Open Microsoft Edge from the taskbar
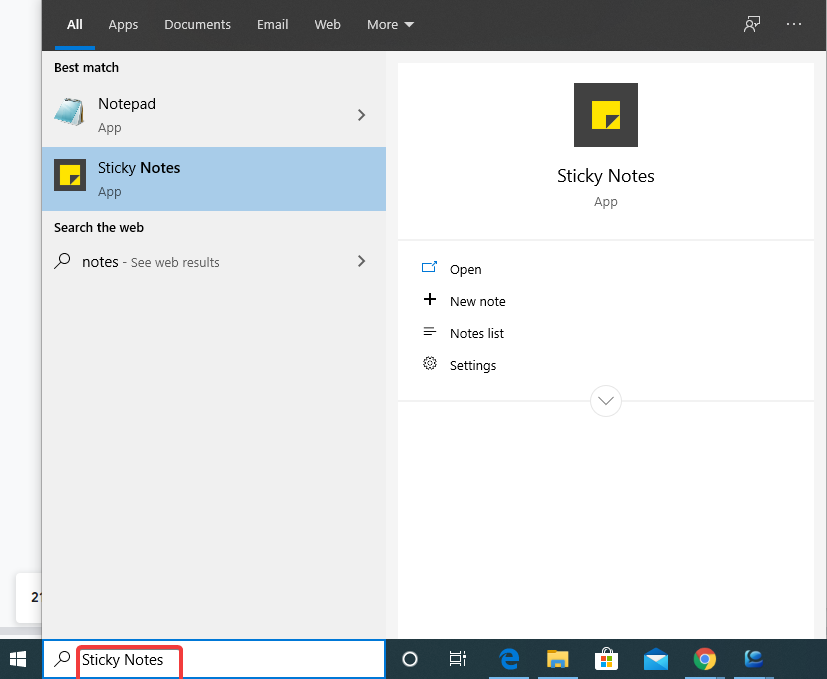827x679 pixels. [508, 659]
